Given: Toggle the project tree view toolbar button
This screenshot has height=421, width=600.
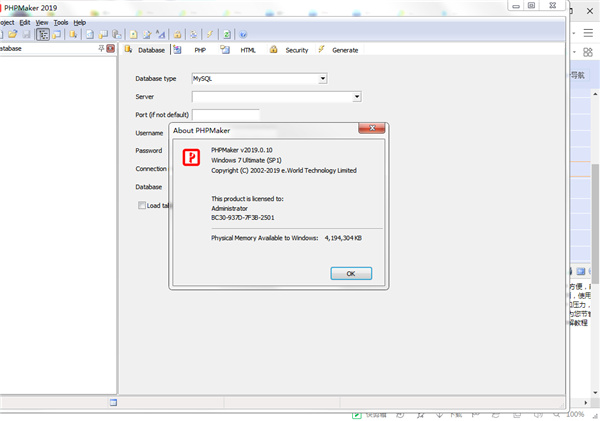Looking at the screenshot, I should (43, 34).
